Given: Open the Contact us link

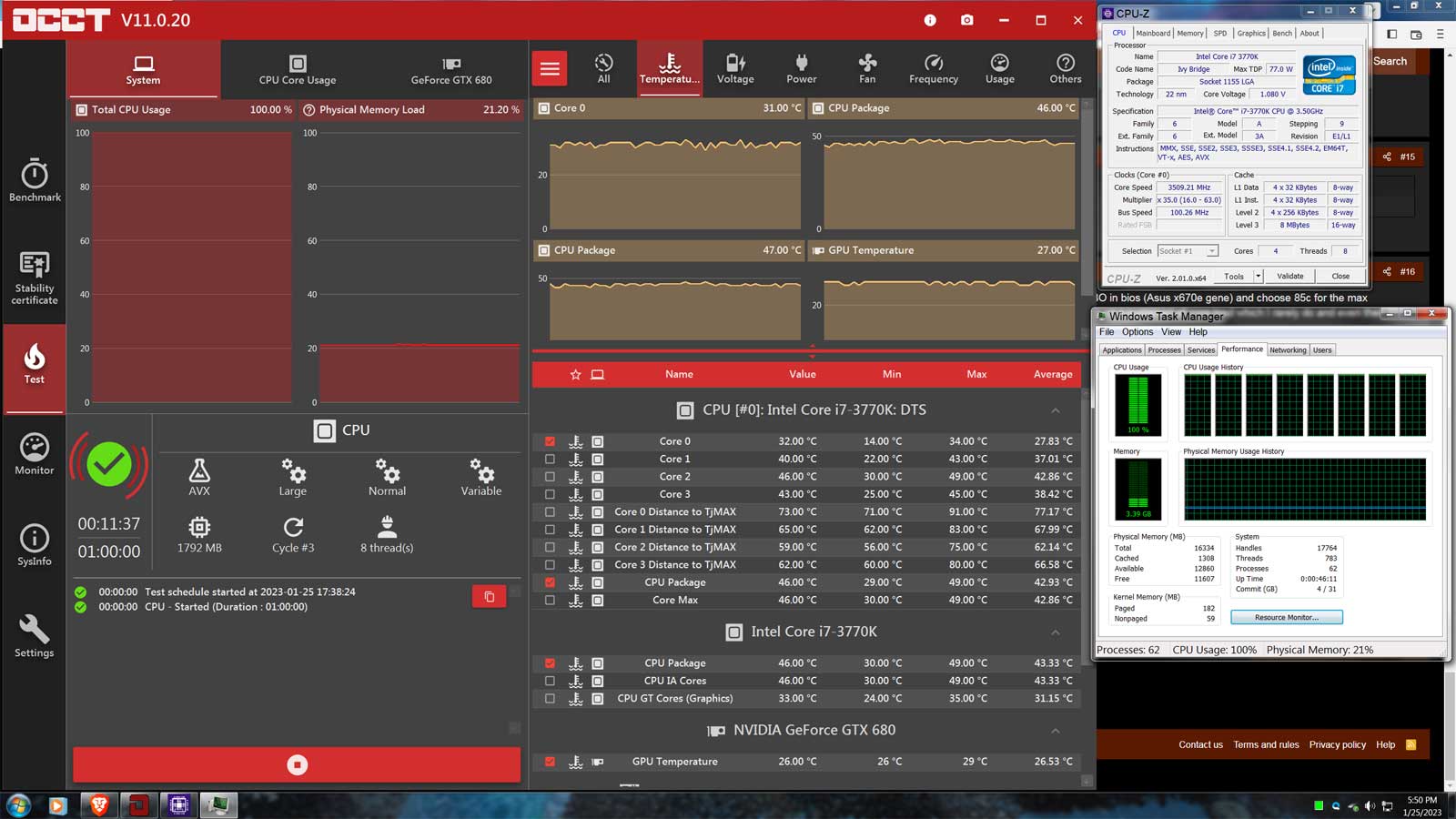Looking at the screenshot, I should (x=1201, y=745).
